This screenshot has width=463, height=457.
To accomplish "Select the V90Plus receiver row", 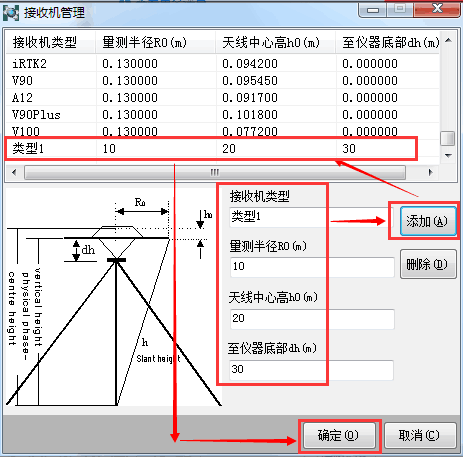I will [x=223, y=114].
